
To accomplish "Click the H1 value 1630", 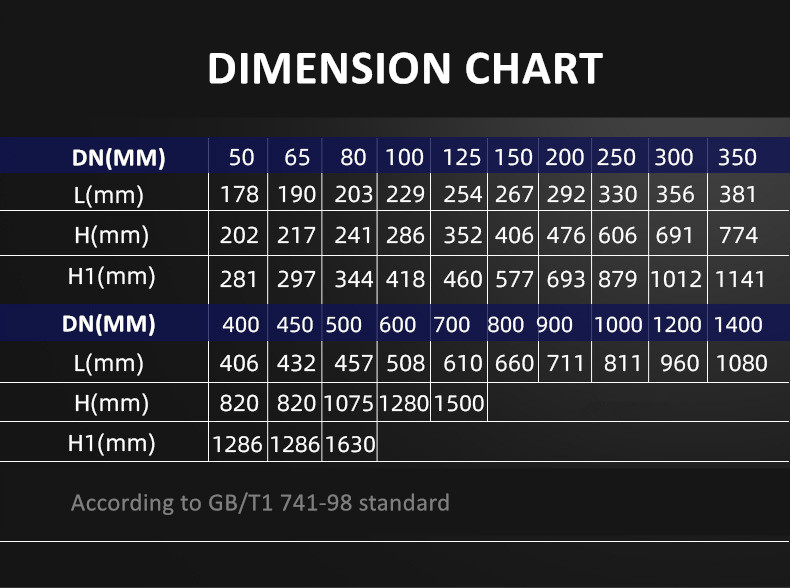I will 350,444.
